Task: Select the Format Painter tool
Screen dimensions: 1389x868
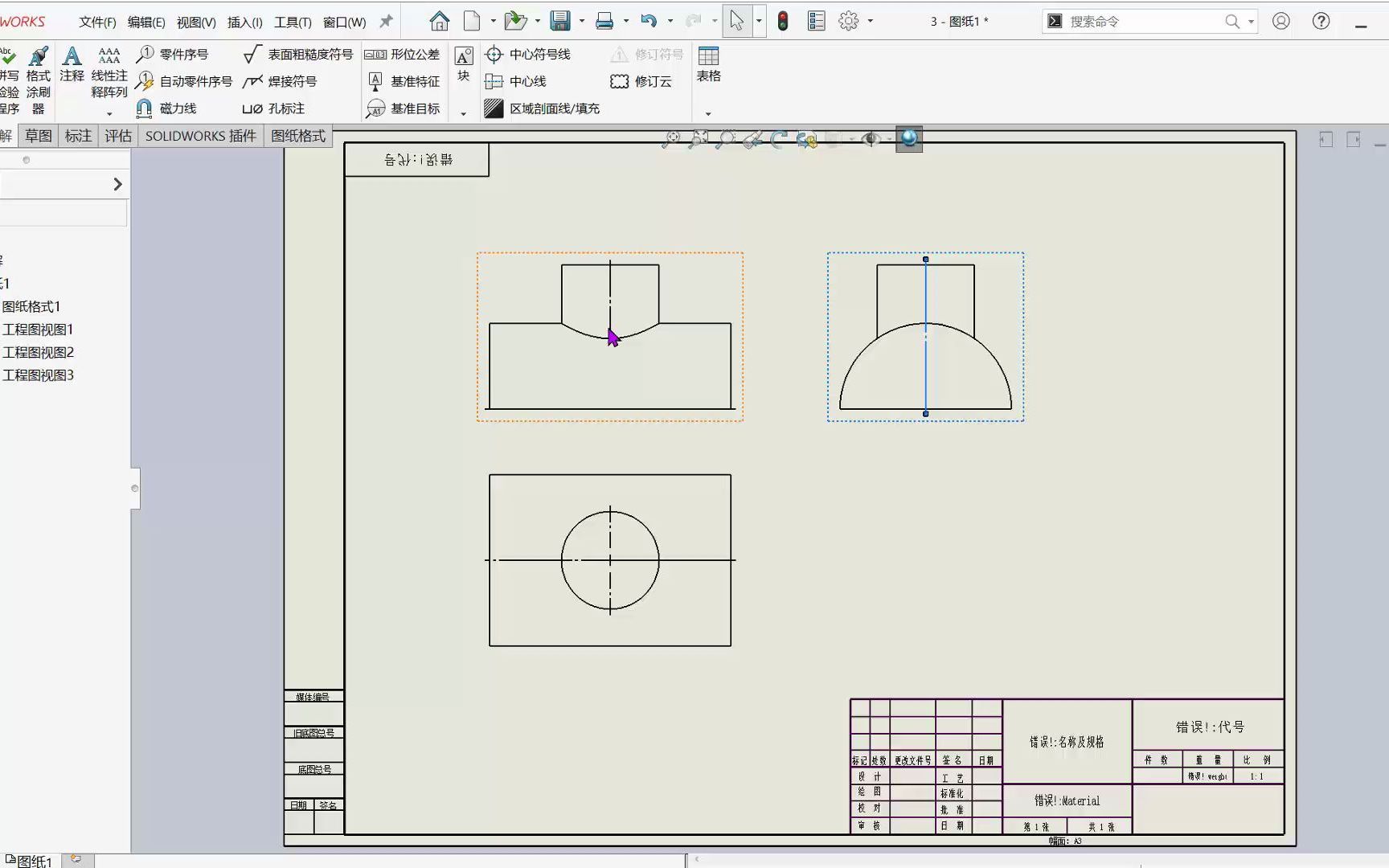Action: [x=38, y=80]
